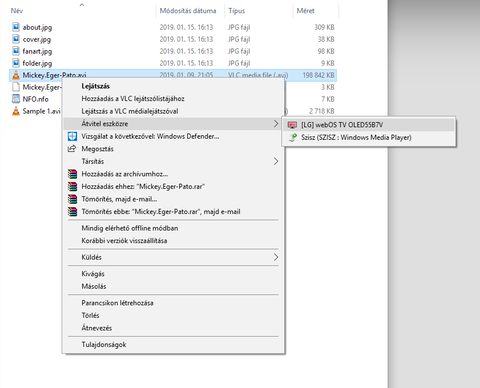Select Hozzáadás az archívumhoz... entry
Viewport: 480px width, 388px height.
coord(173,174)
